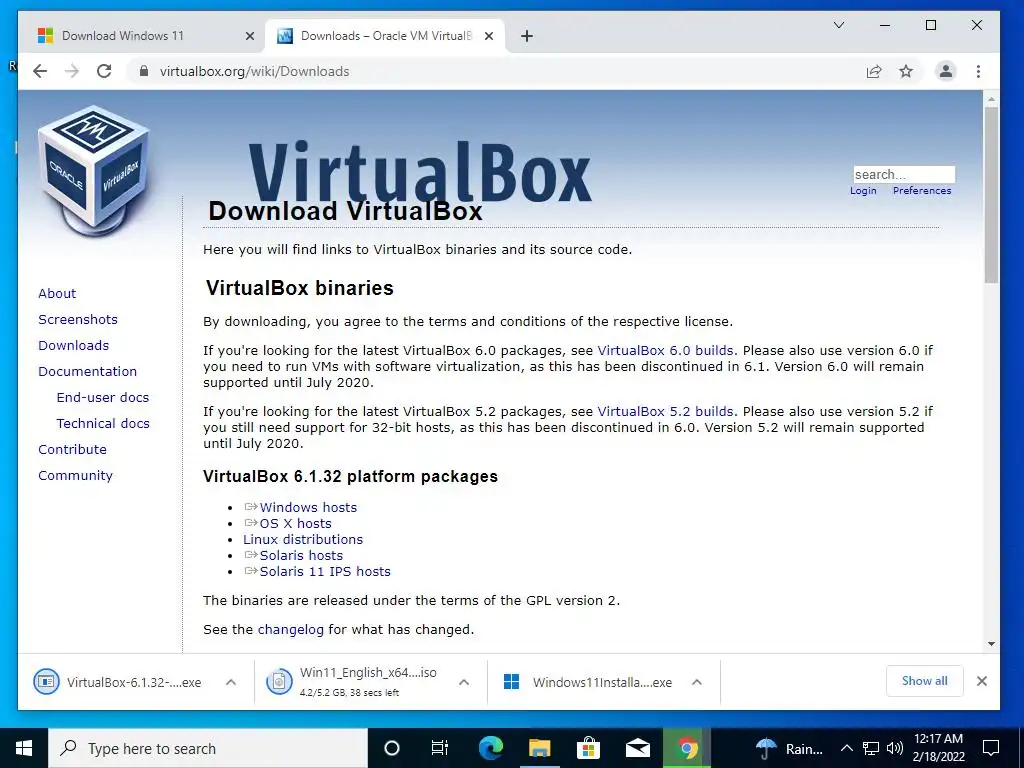The height and width of the screenshot is (768, 1024).
Task: Reload the VirtualBox downloads page
Action: coord(104,71)
